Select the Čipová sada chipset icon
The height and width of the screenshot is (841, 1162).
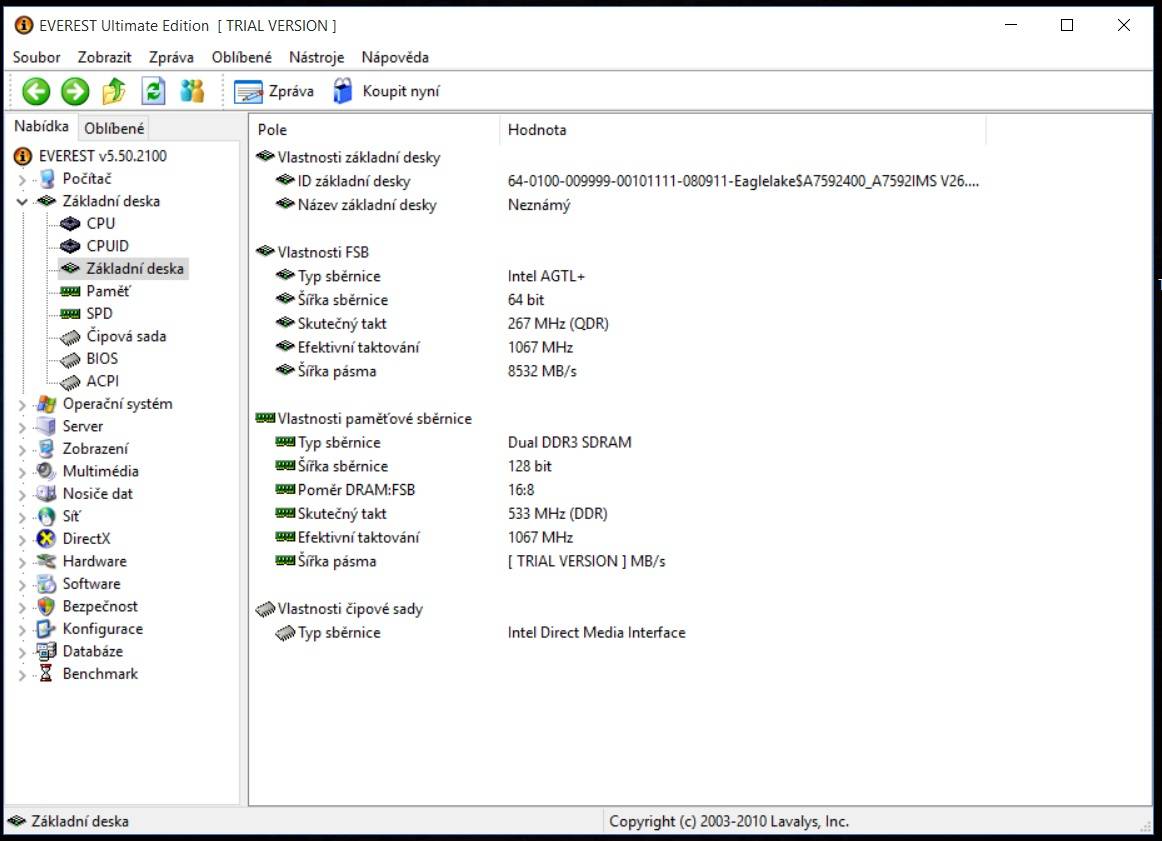click(x=70, y=336)
